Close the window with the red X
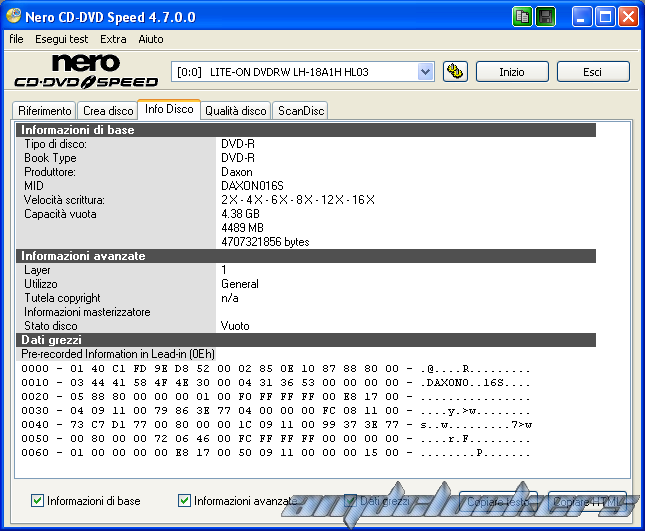Image resolution: width=645 pixels, height=531 pixels. (628, 16)
